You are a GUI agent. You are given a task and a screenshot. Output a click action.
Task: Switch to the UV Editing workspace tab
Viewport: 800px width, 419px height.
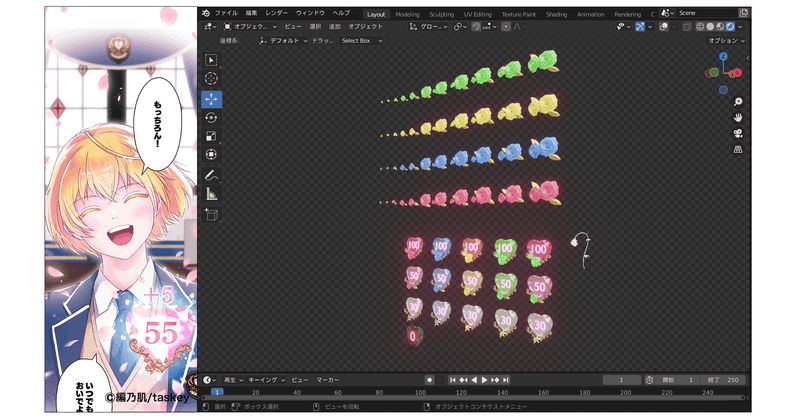point(478,14)
